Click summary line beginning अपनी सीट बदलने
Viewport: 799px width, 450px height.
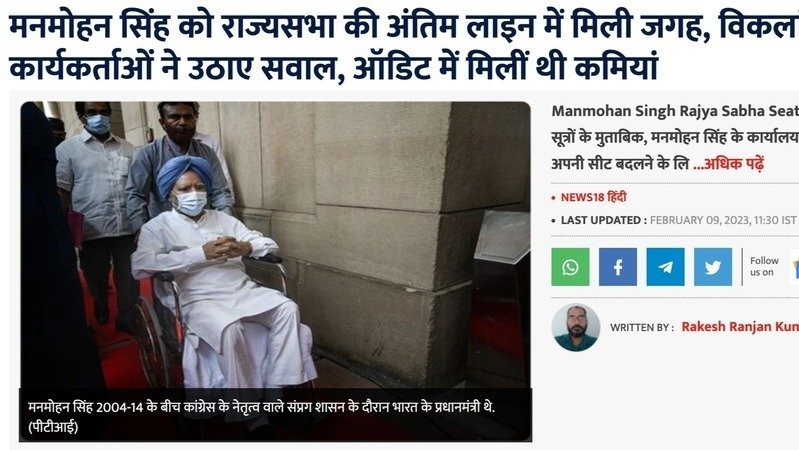(620, 164)
